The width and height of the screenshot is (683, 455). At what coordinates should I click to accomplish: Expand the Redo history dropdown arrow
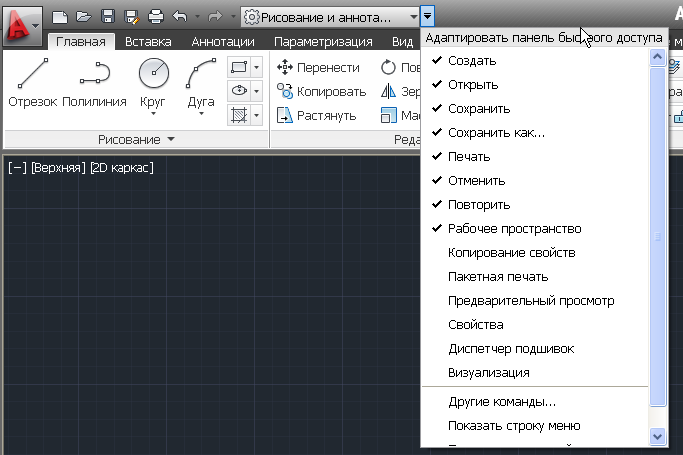(x=233, y=17)
